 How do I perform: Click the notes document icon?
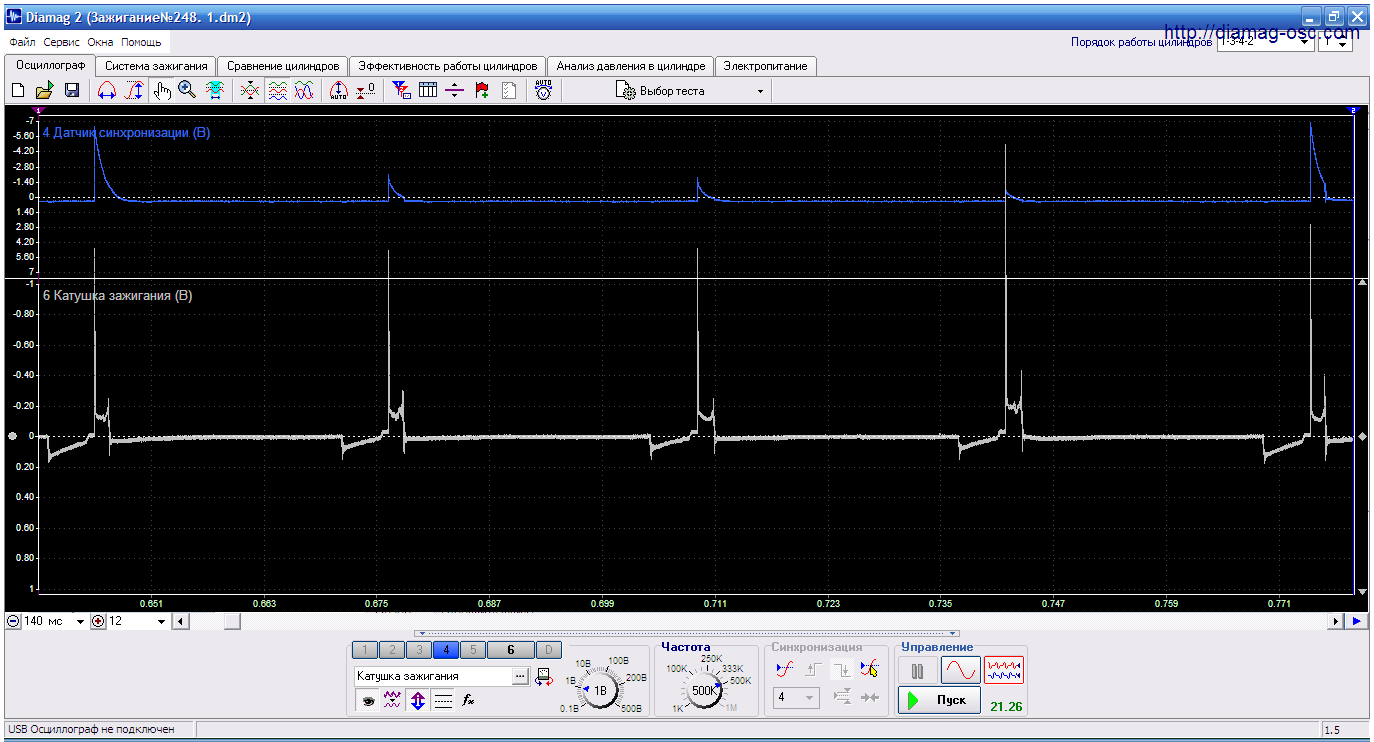tap(509, 91)
